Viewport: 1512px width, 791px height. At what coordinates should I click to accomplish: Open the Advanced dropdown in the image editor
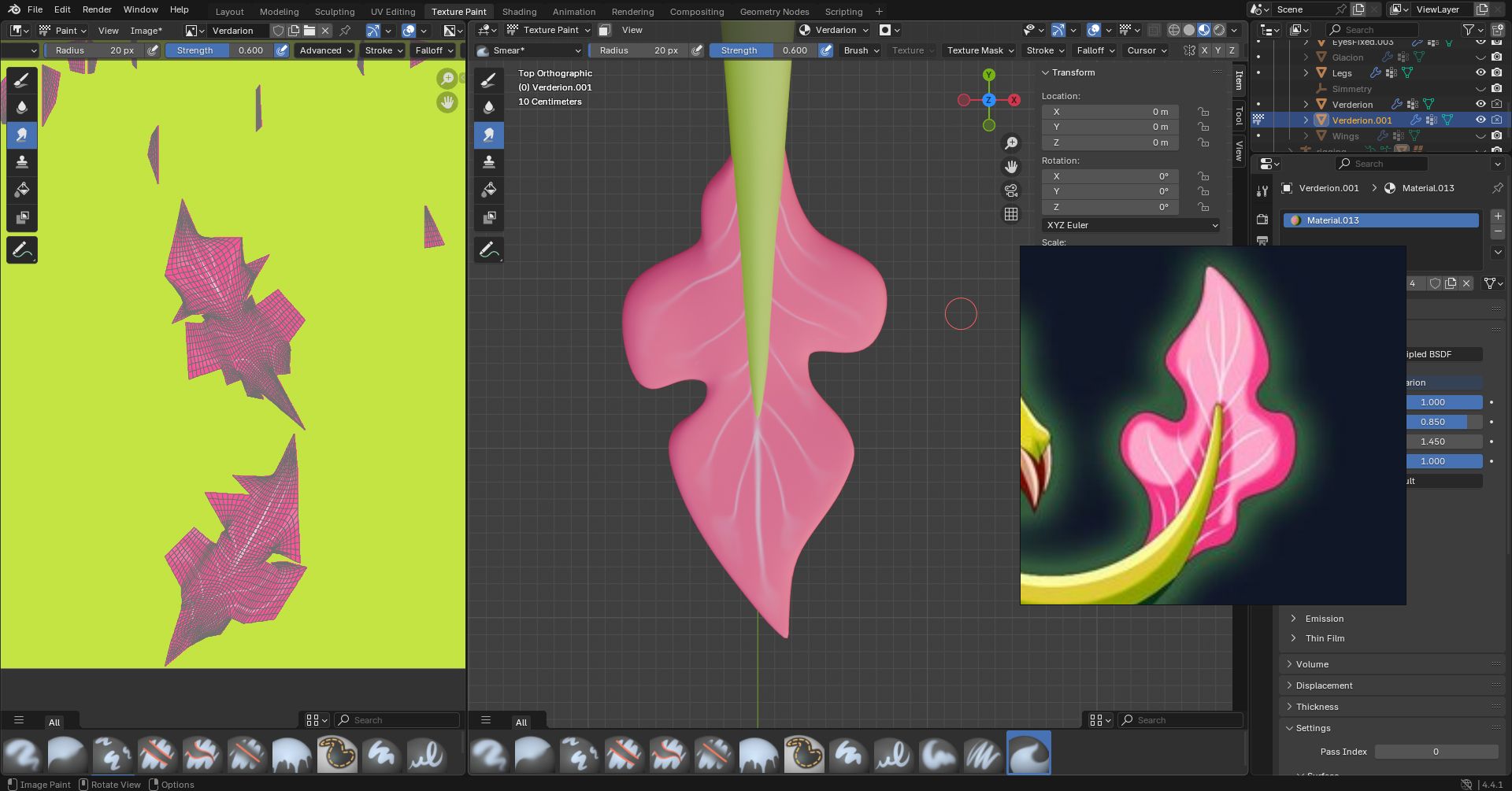[326, 50]
